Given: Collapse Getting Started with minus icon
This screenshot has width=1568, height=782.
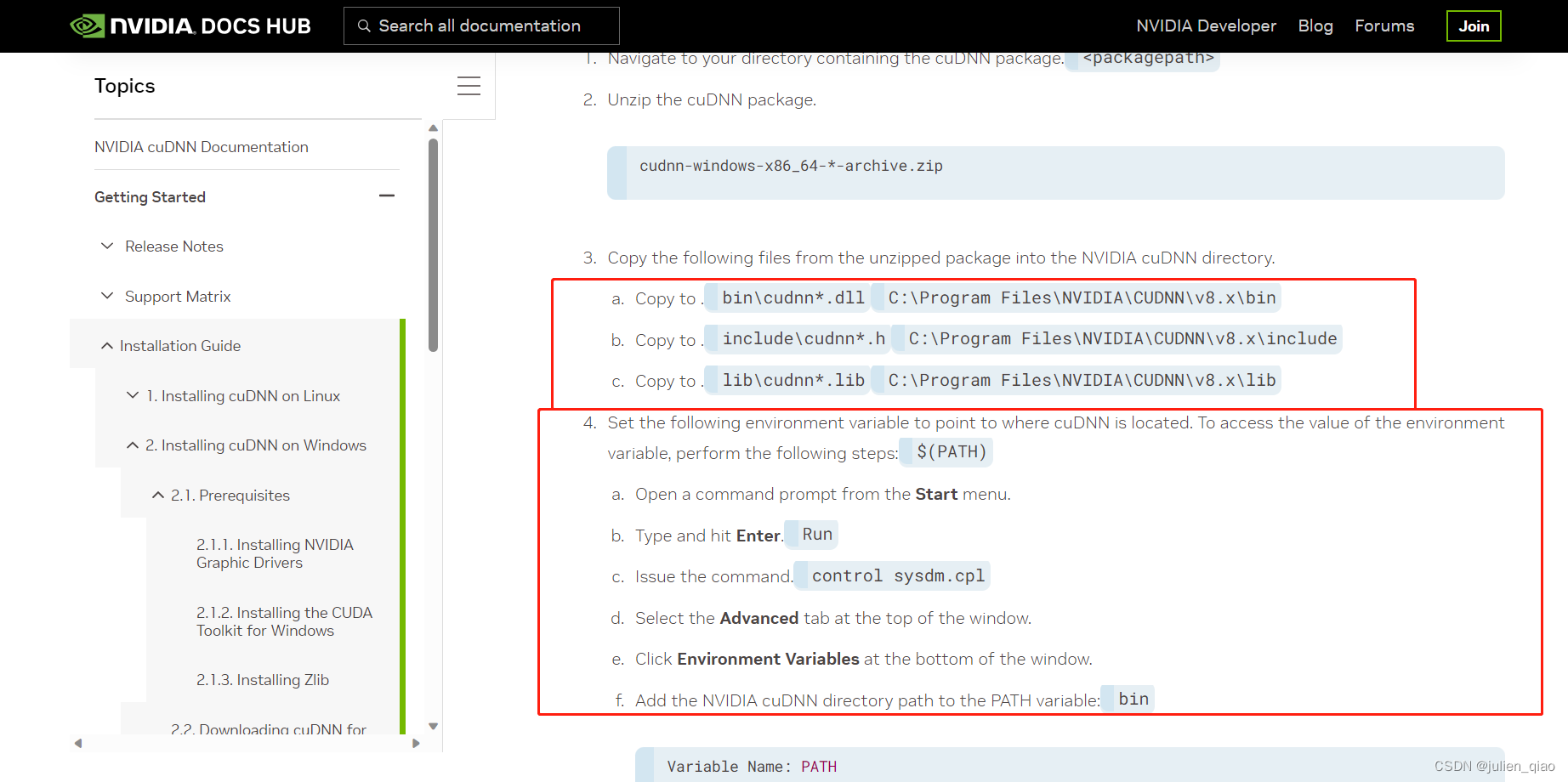Looking at the screenshot, I should [x=387, y=196].
